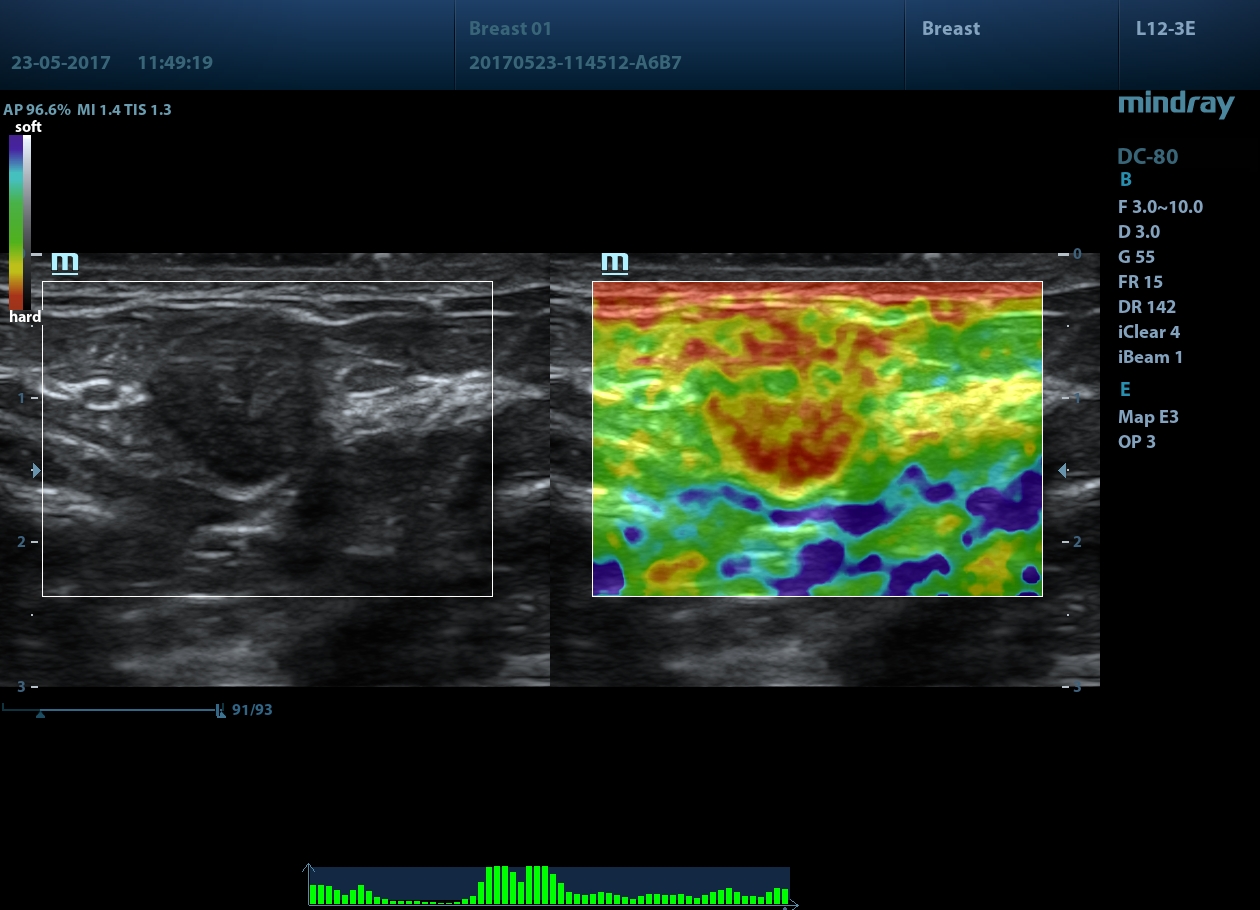Click the grayscale map bar beside the color bar
This screenshot has width=1260, height=910.
click(x=27, y=220)
